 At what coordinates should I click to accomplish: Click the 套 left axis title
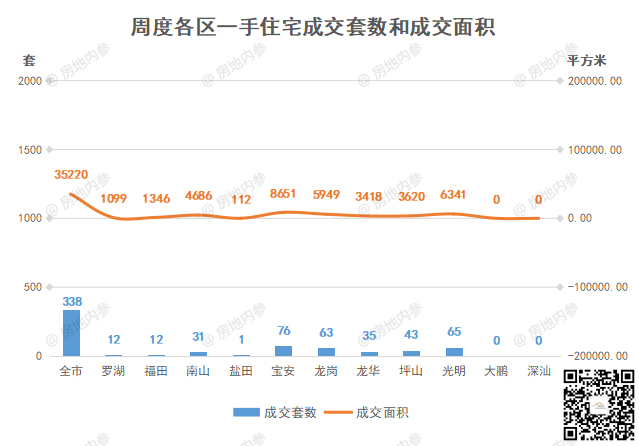(x=29, y=60)
